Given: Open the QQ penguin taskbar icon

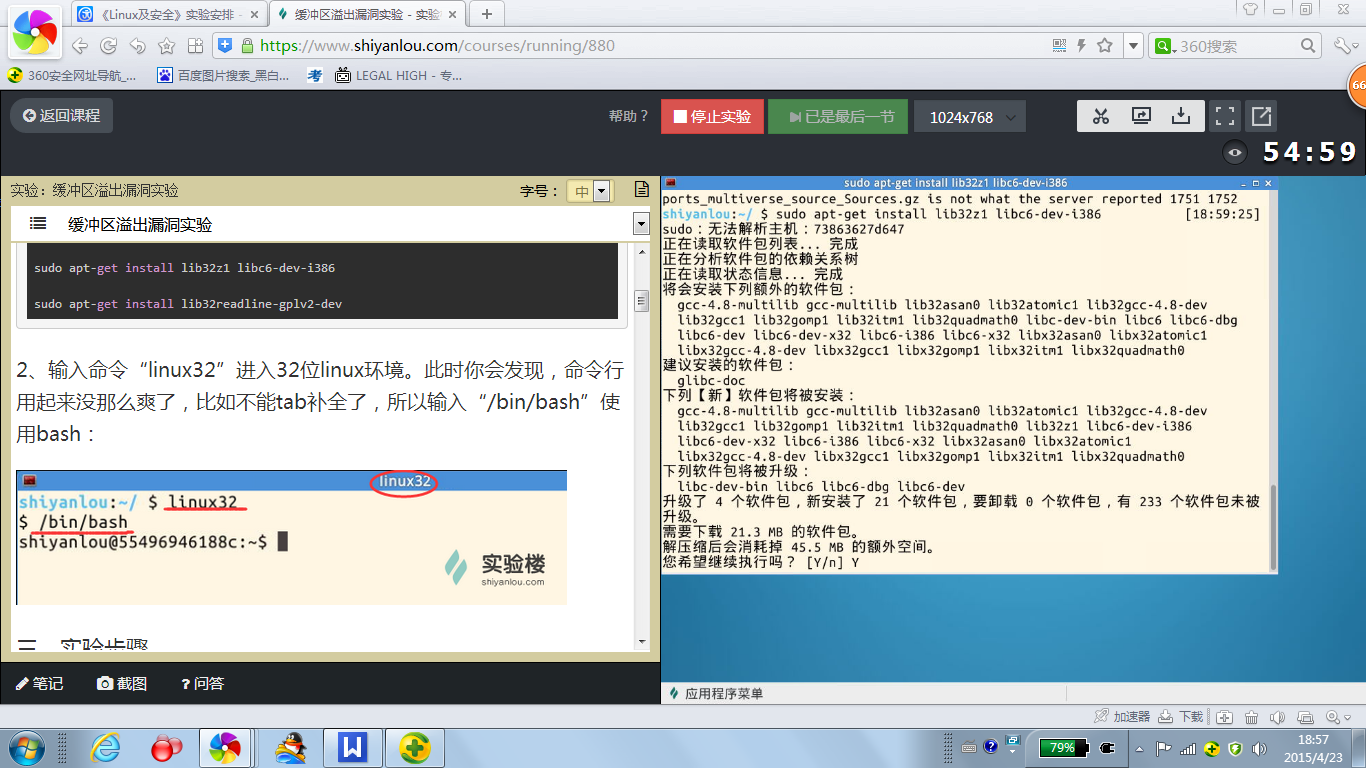Looking at the screenshot, I should (291, 747).
